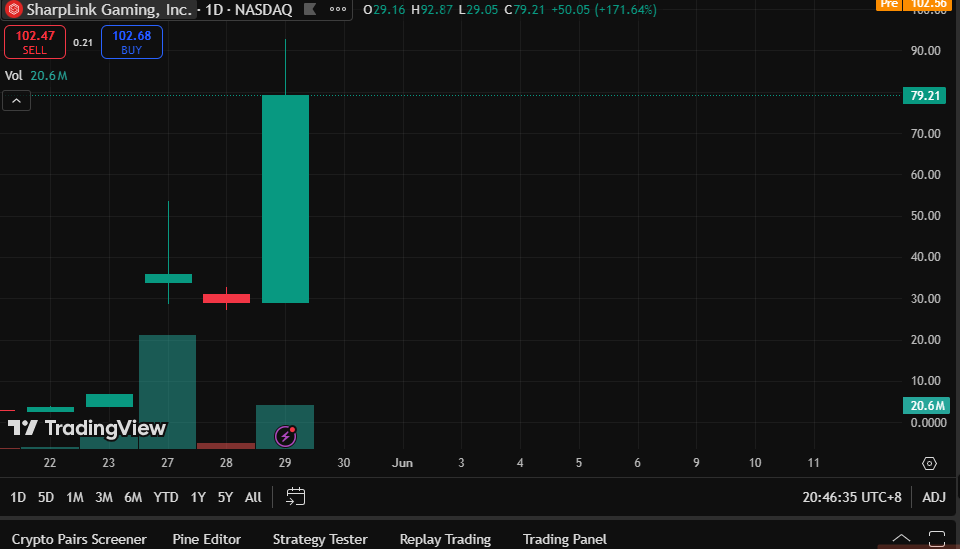Select the 5Y time range
This screenshot has width=960, height=549.
225,497
